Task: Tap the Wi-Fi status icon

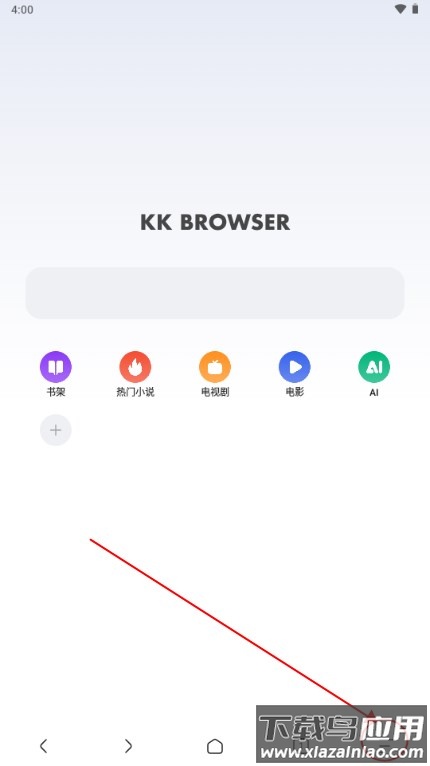Action: (400, 9)
